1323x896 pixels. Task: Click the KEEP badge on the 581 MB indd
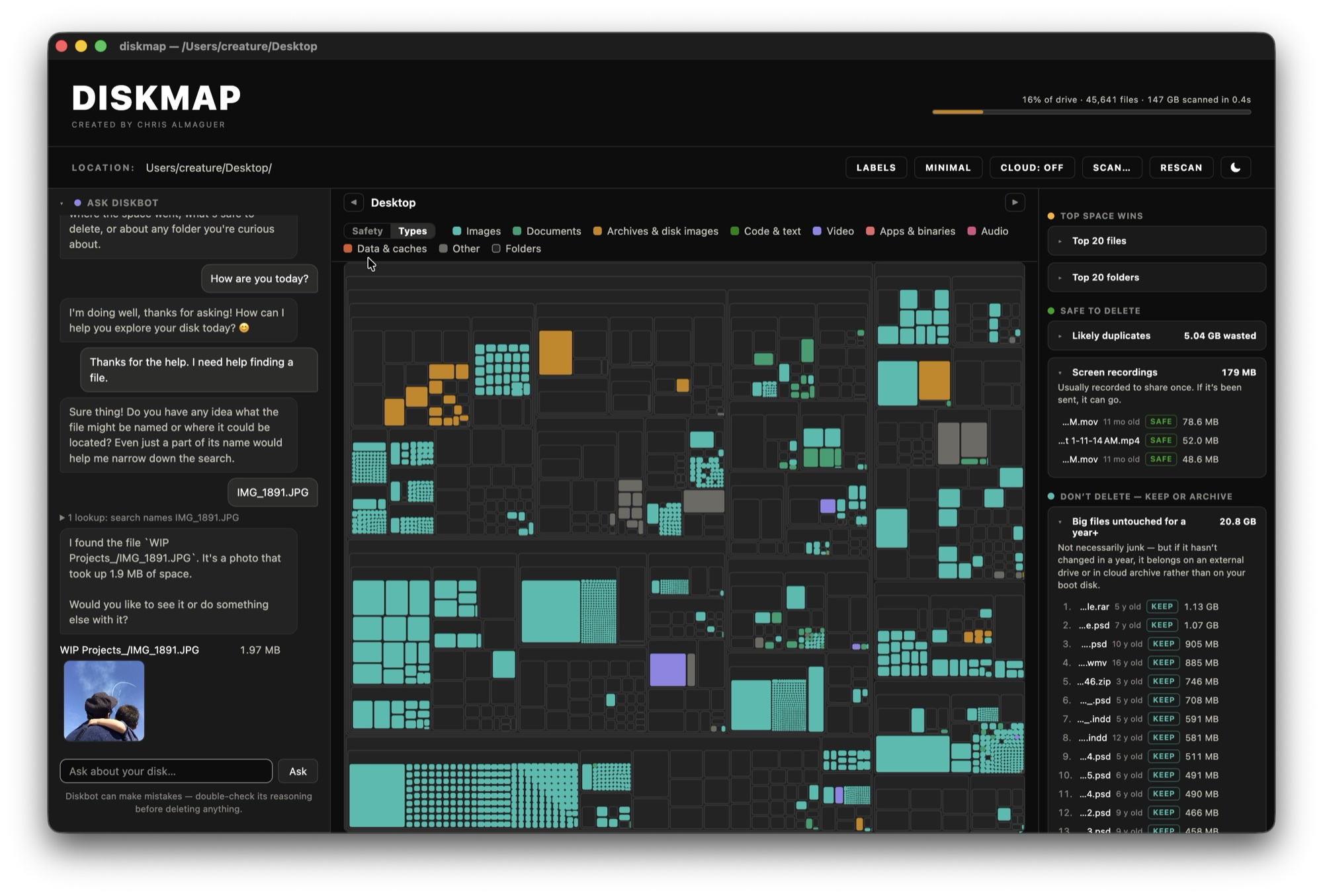point(1164,737)
